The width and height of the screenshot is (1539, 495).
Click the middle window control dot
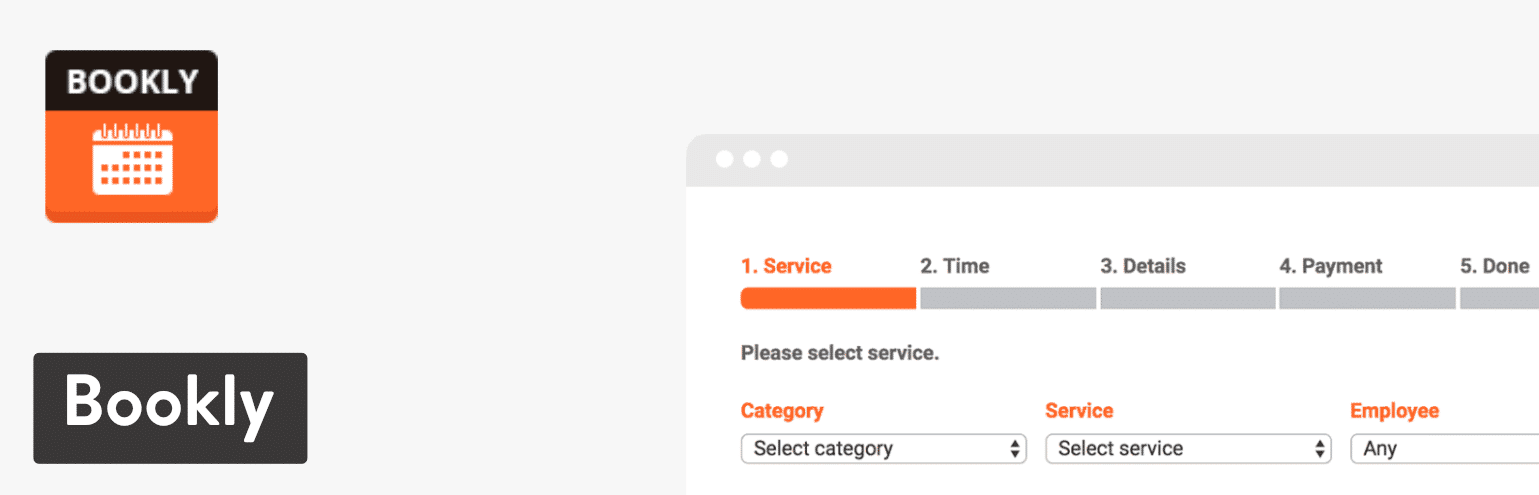752,159
